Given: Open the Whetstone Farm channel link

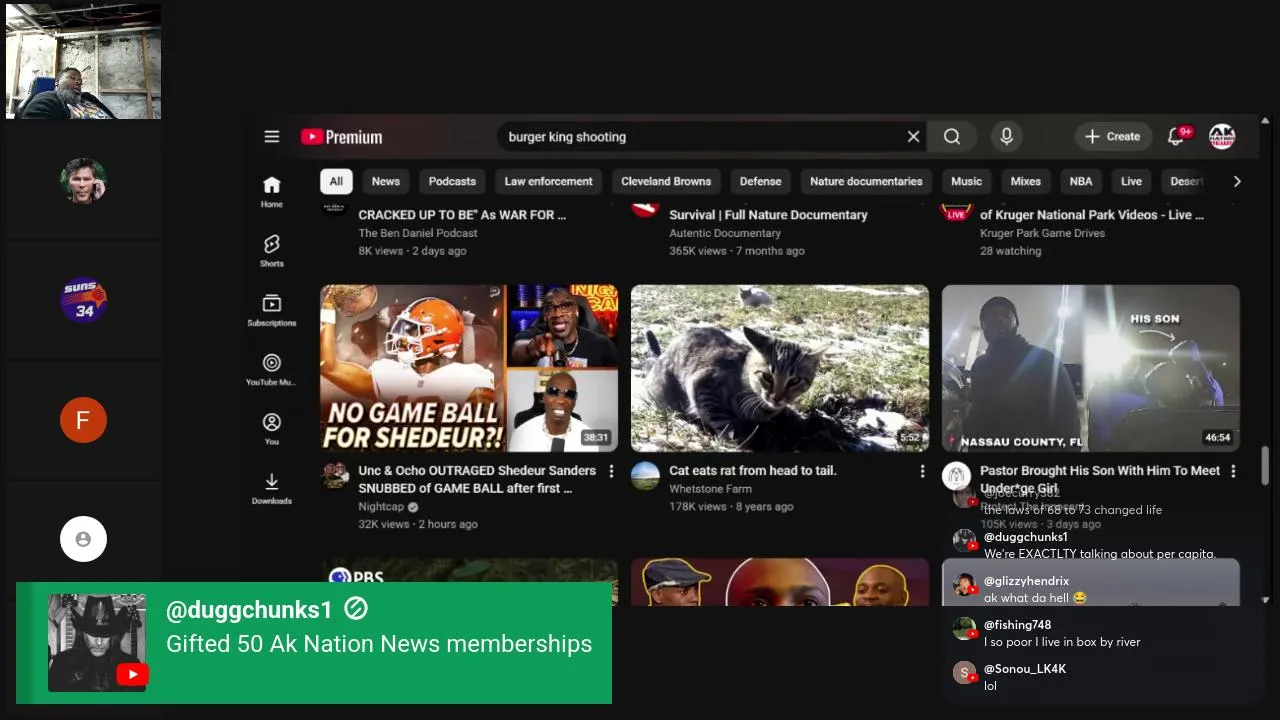Looking at the screenshot, I should click(710, 489).
